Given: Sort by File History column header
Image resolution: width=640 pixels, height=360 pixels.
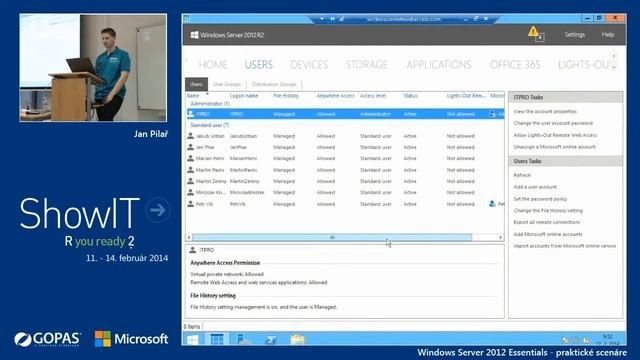Looking at the screenshot, I should 286,96.
